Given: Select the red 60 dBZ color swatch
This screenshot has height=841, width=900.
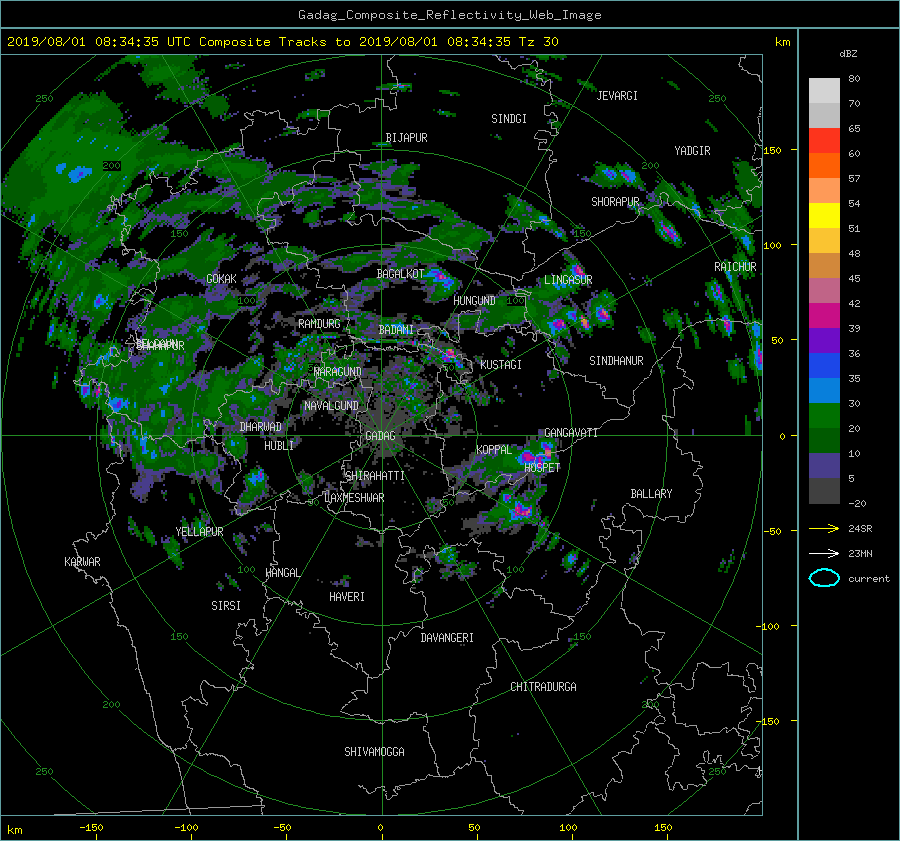Looking at the screenshot, I should 824,141.
